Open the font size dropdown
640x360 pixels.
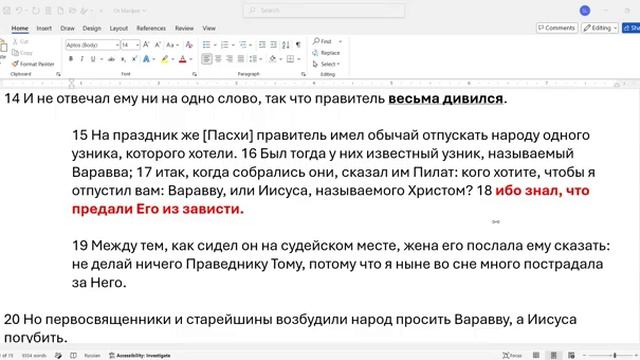[x=138, y=44]
